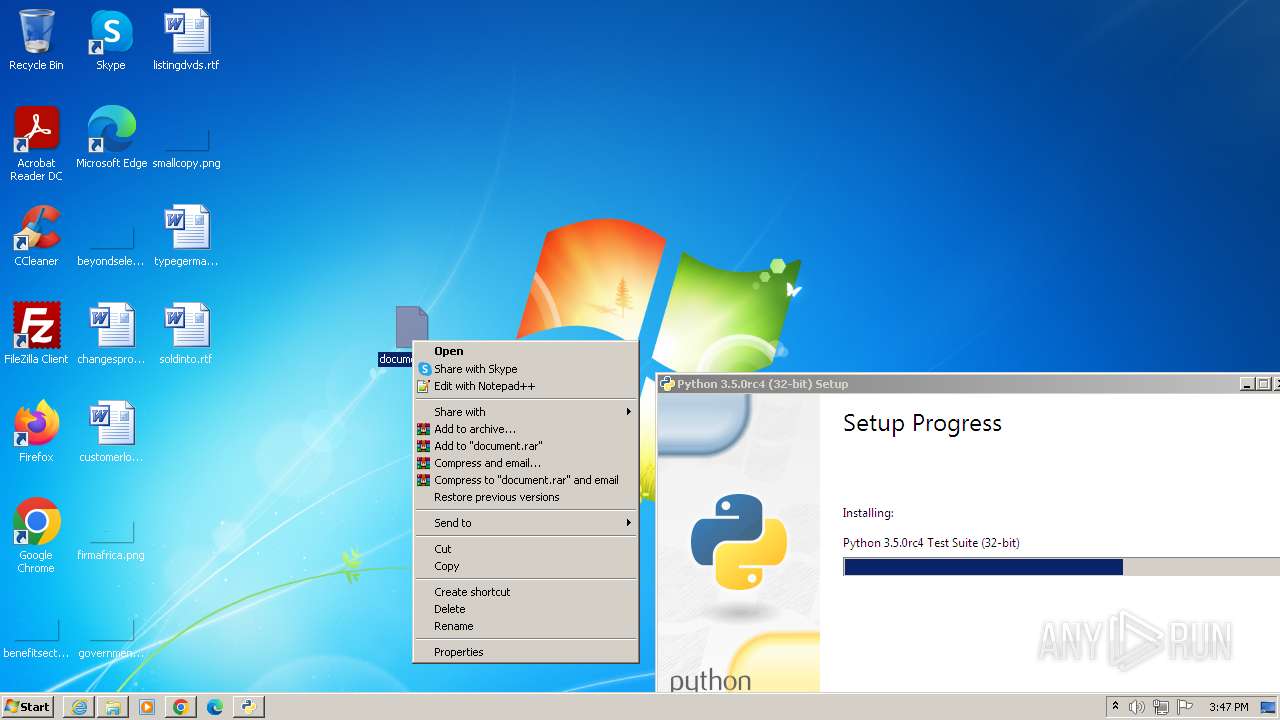Choose Open in the context menu
The width and height of the screenshot is (1280, 720).
tap(526, 351)
